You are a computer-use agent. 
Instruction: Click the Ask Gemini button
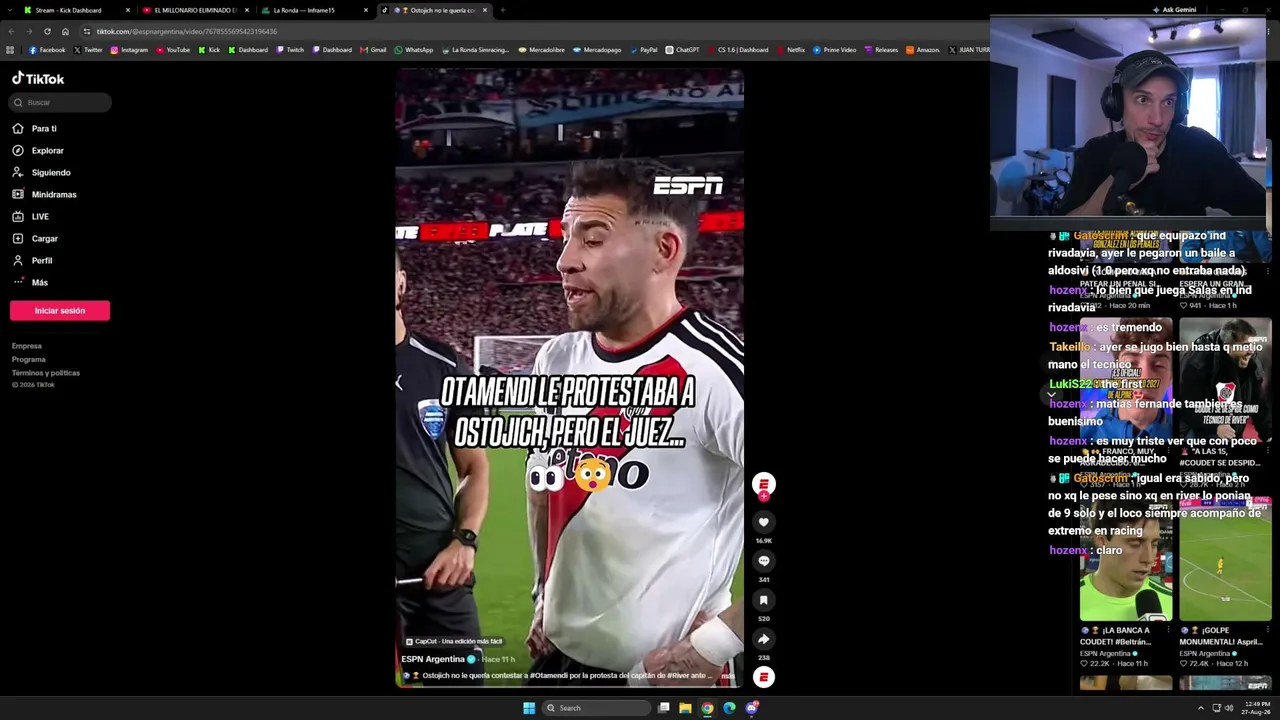coord(1174,10)
